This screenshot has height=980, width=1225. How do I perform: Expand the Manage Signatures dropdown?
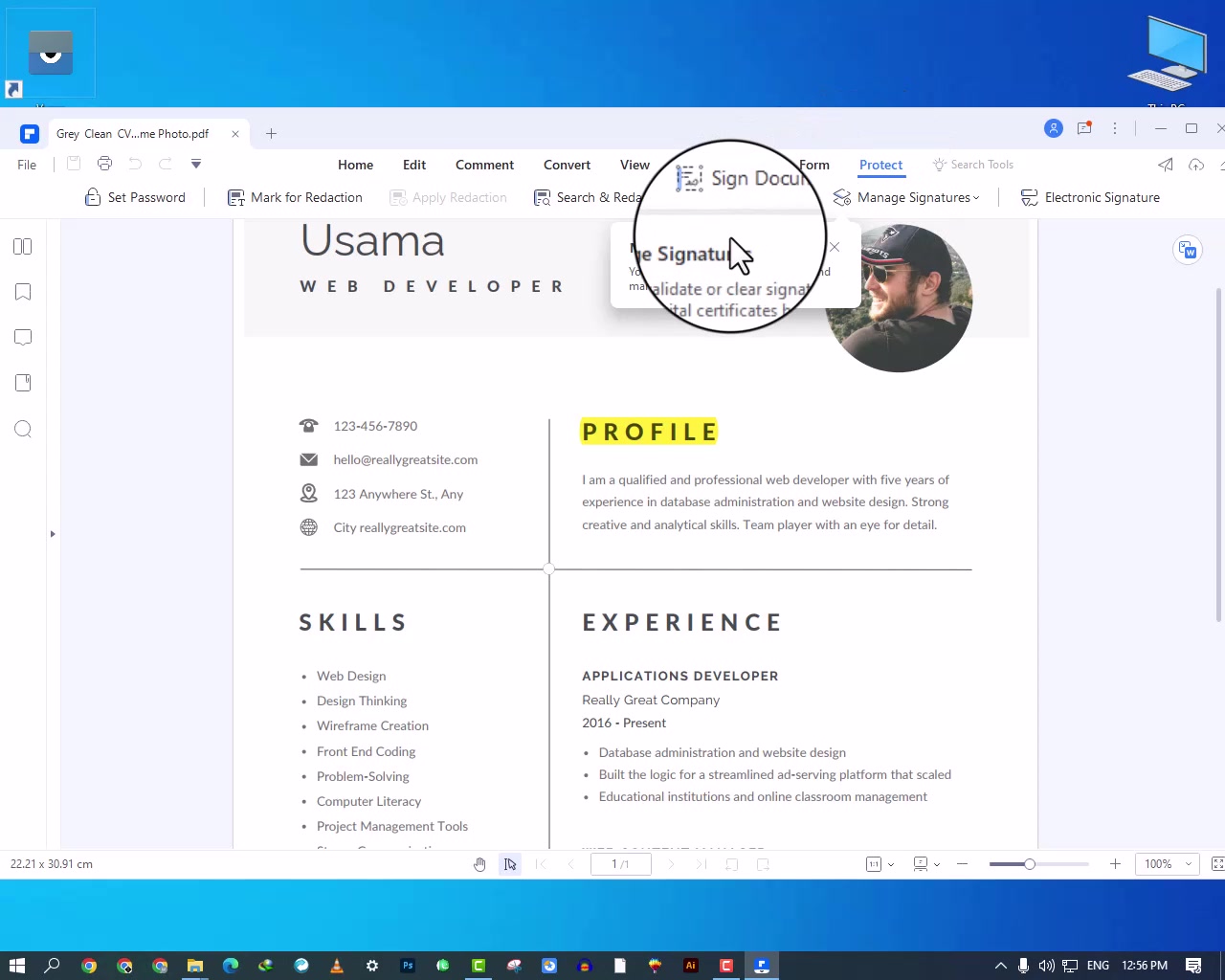[x=906, y=197]
